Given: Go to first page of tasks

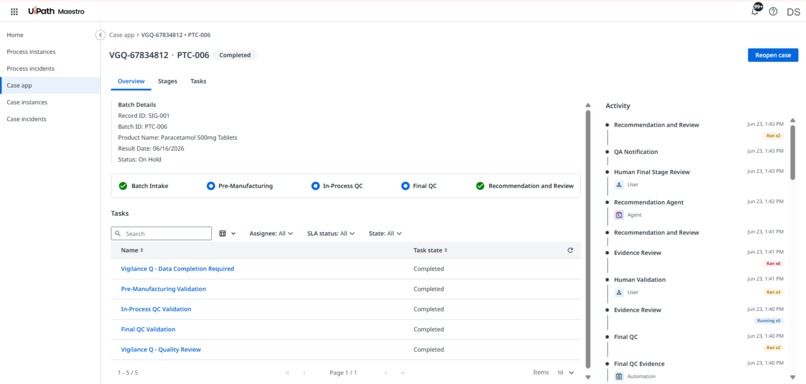Looking at the screenshot, I should (x=287, y=372).
